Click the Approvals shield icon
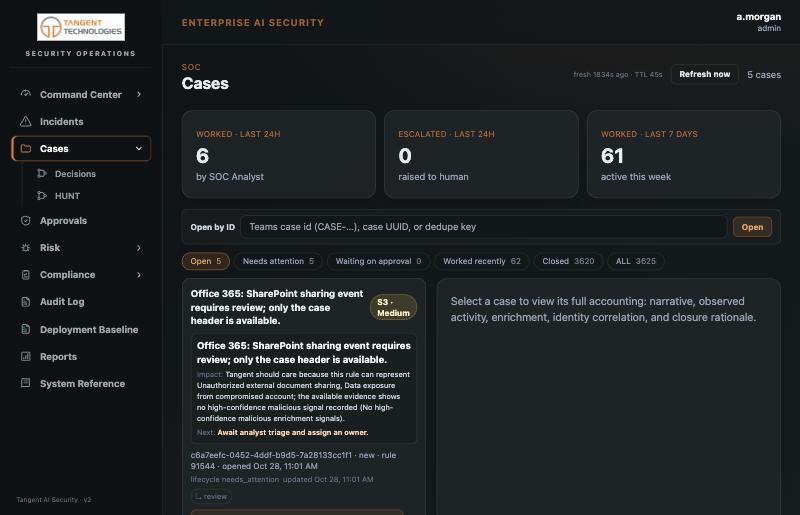 [26, 220]
